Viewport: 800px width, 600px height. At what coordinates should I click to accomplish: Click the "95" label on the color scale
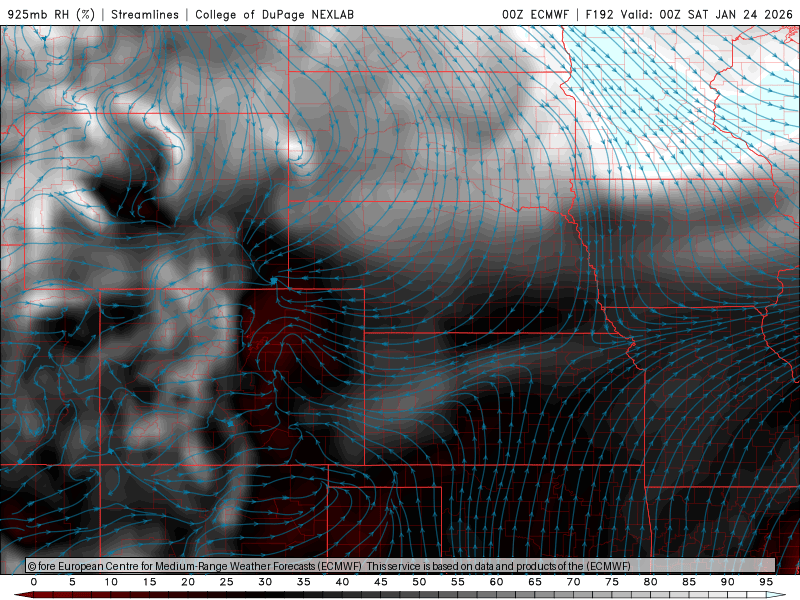(x=766, y=582)
